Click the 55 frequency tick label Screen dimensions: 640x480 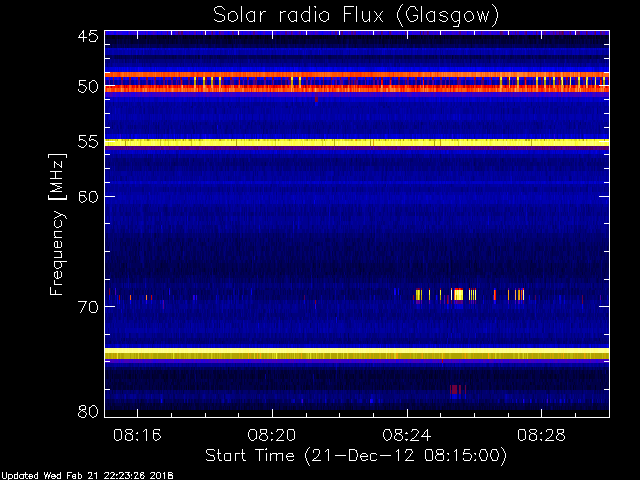88,142
